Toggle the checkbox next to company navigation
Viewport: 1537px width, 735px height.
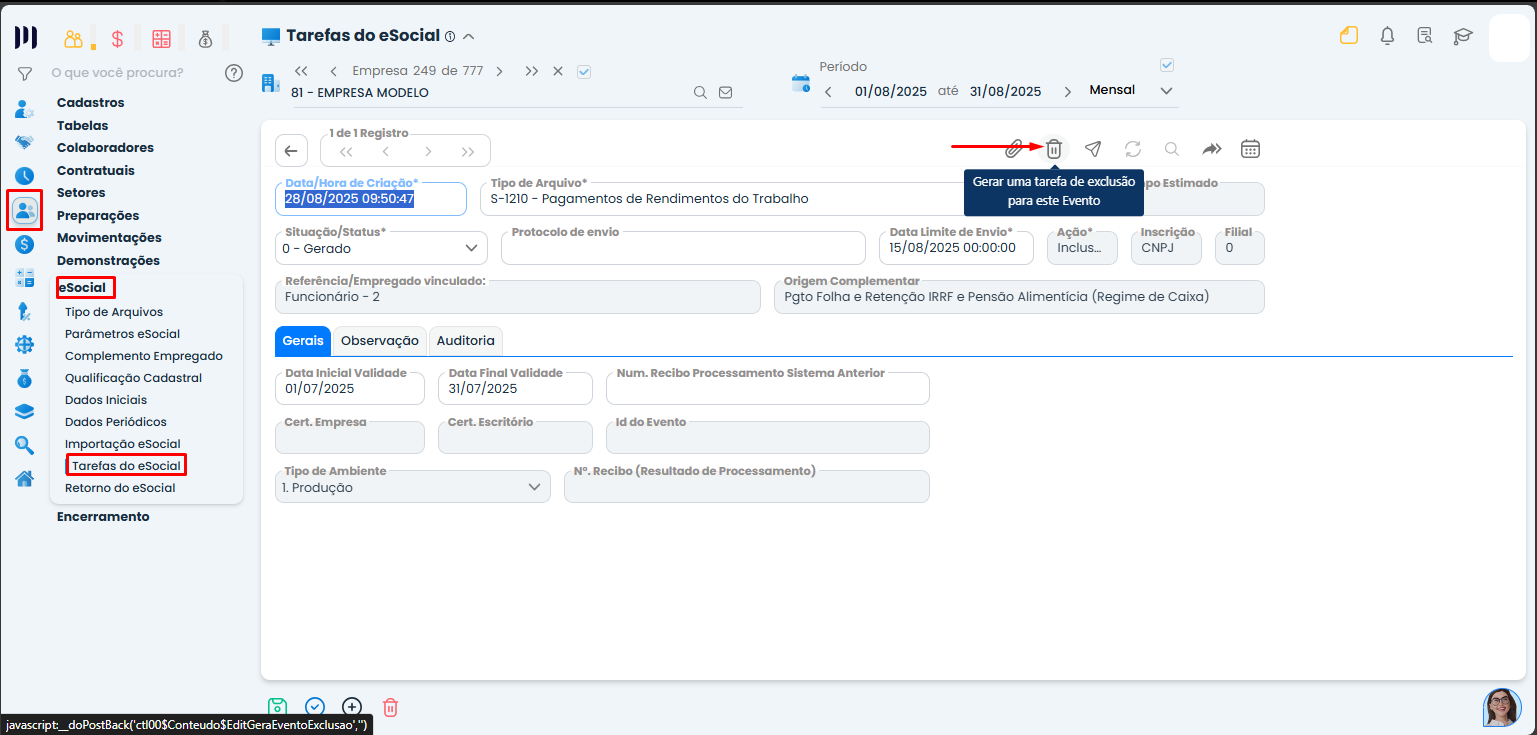tap(585, 71)
